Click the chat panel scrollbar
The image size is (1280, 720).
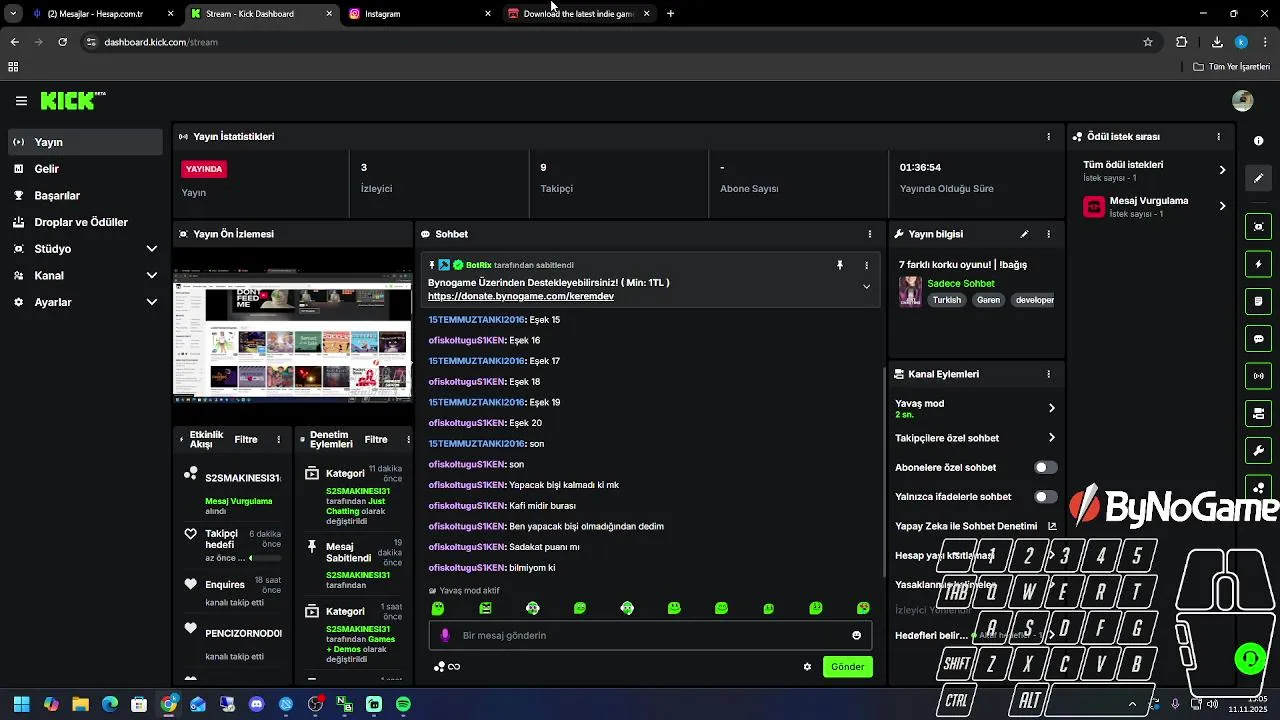click(x=883, y=470)
